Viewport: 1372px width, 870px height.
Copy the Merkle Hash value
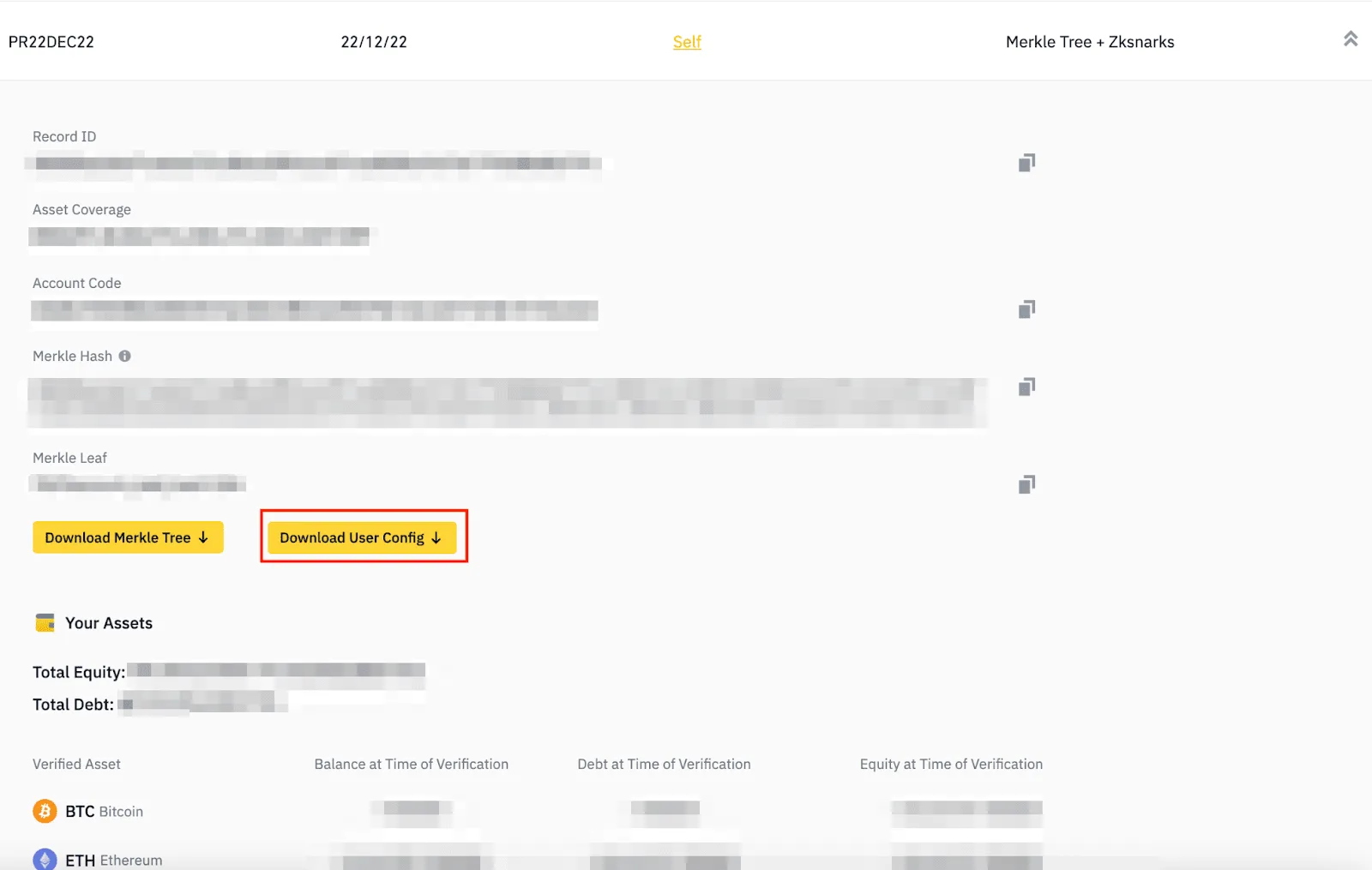(x=1026, y=387)
